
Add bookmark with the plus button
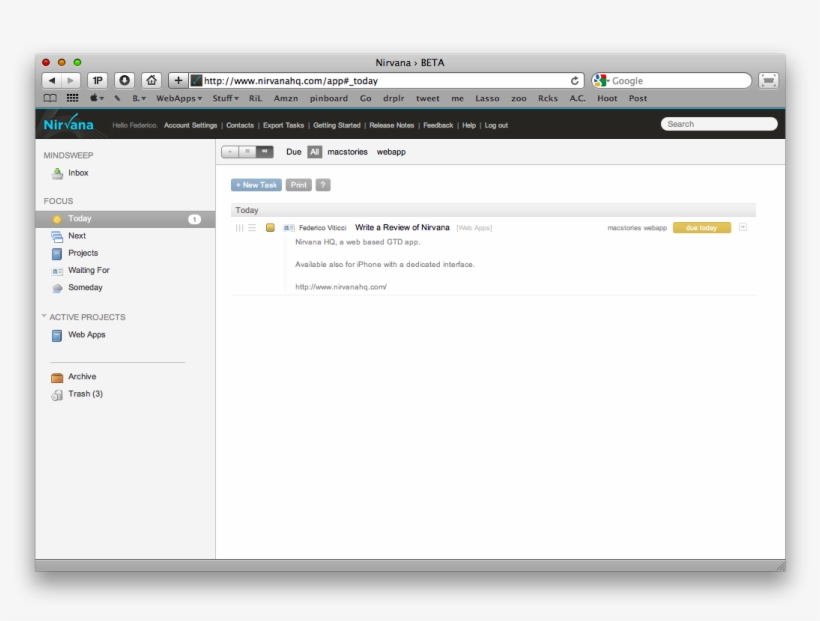(x=178, y=81)
